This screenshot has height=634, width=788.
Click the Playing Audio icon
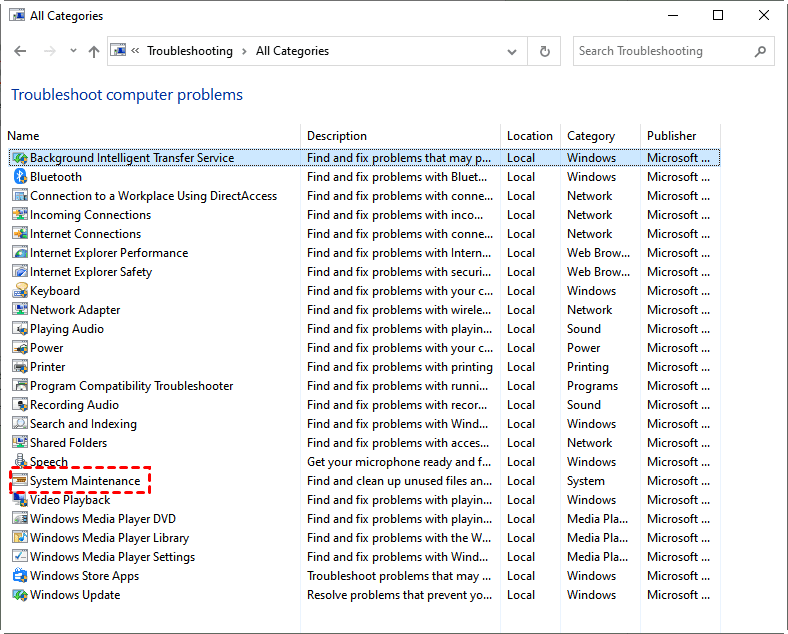[20, 329]
